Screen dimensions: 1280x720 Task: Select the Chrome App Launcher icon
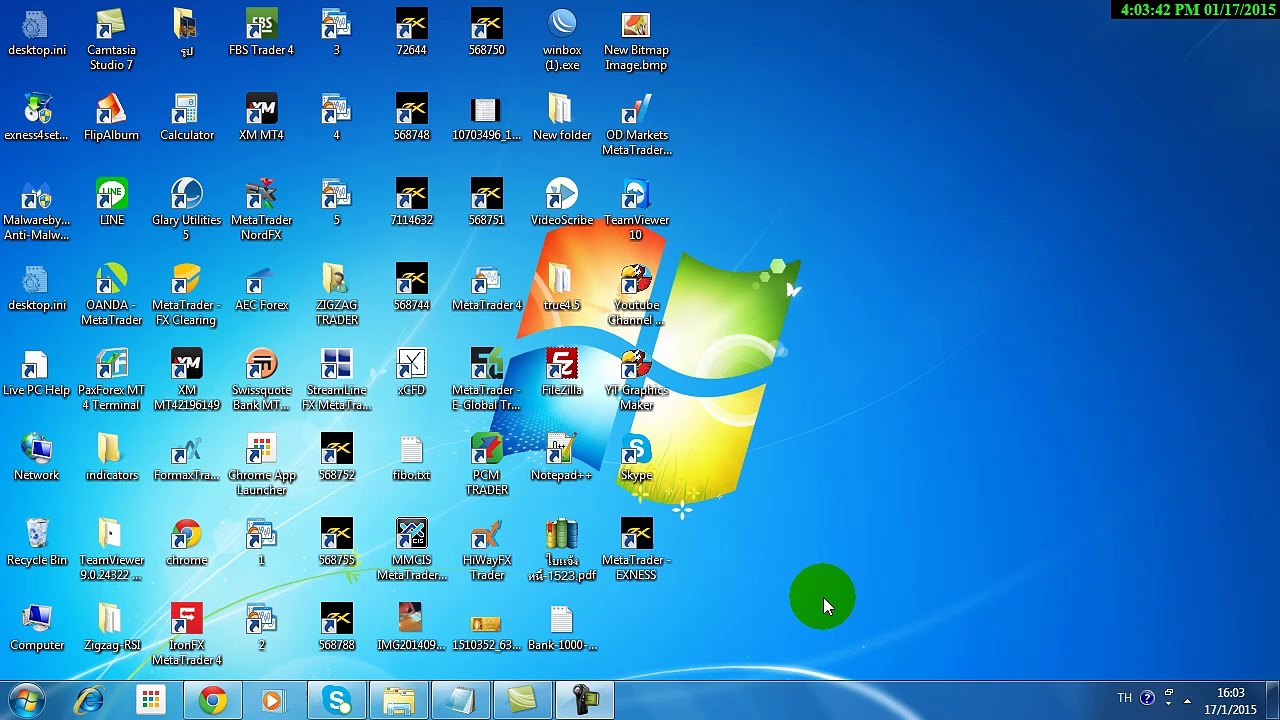(261, 465)
